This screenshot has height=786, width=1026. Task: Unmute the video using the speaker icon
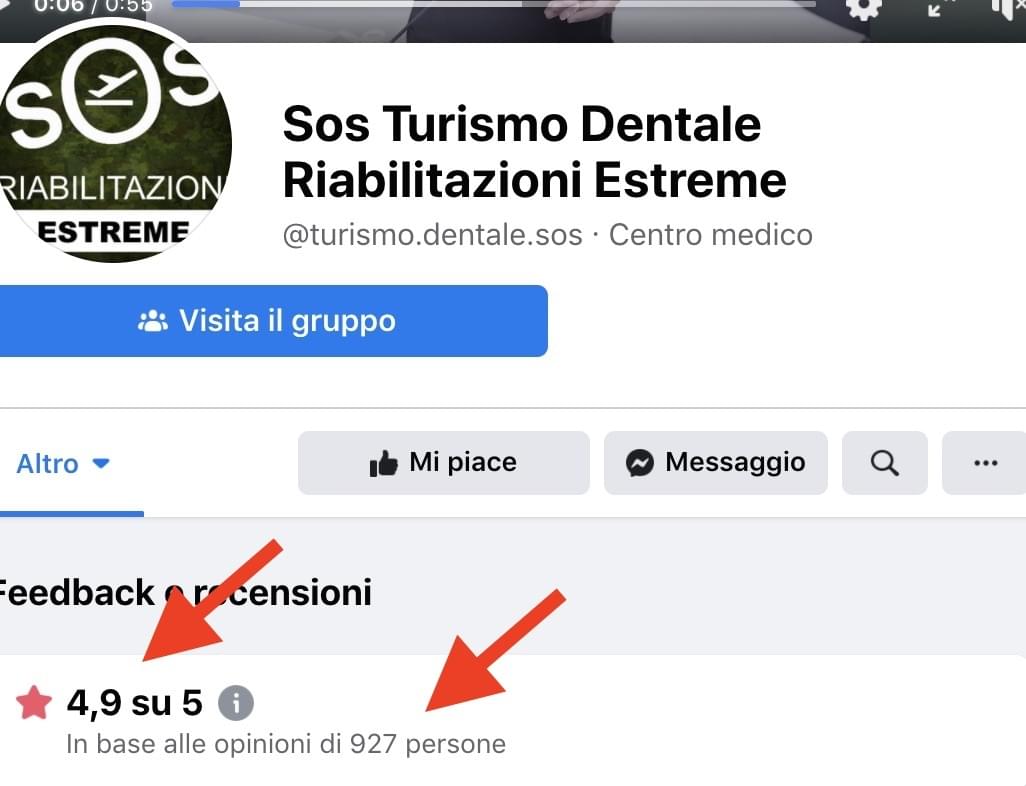1008,8
